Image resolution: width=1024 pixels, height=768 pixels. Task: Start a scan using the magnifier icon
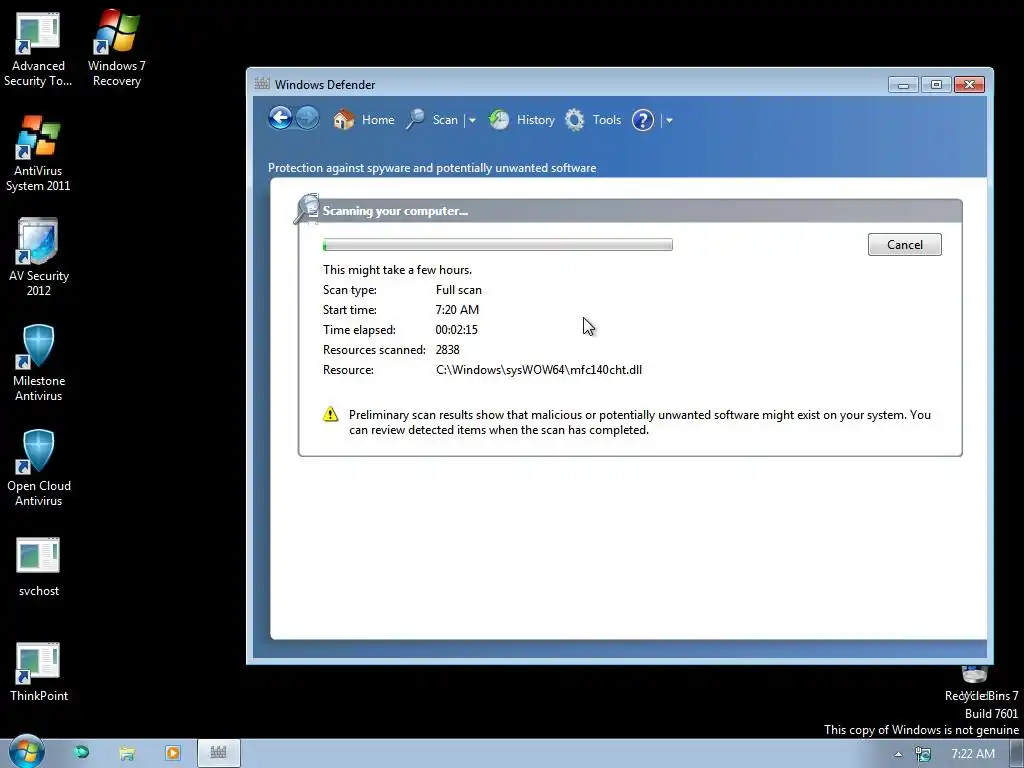click(415, 120)
